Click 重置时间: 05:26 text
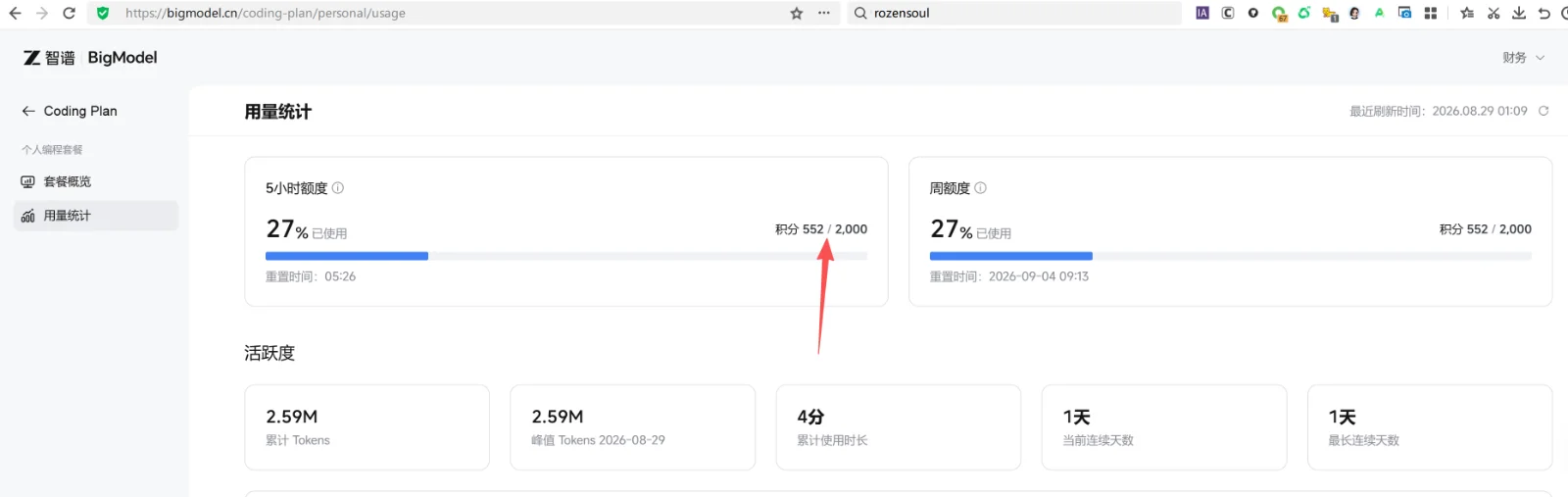Image resolution: width=1568 pixels, height=497 pixels. pos(311,276)
